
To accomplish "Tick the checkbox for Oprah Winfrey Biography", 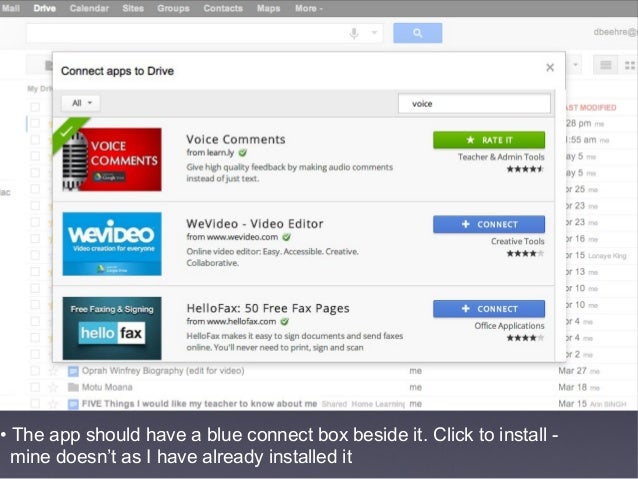I will tap(35, 371).
